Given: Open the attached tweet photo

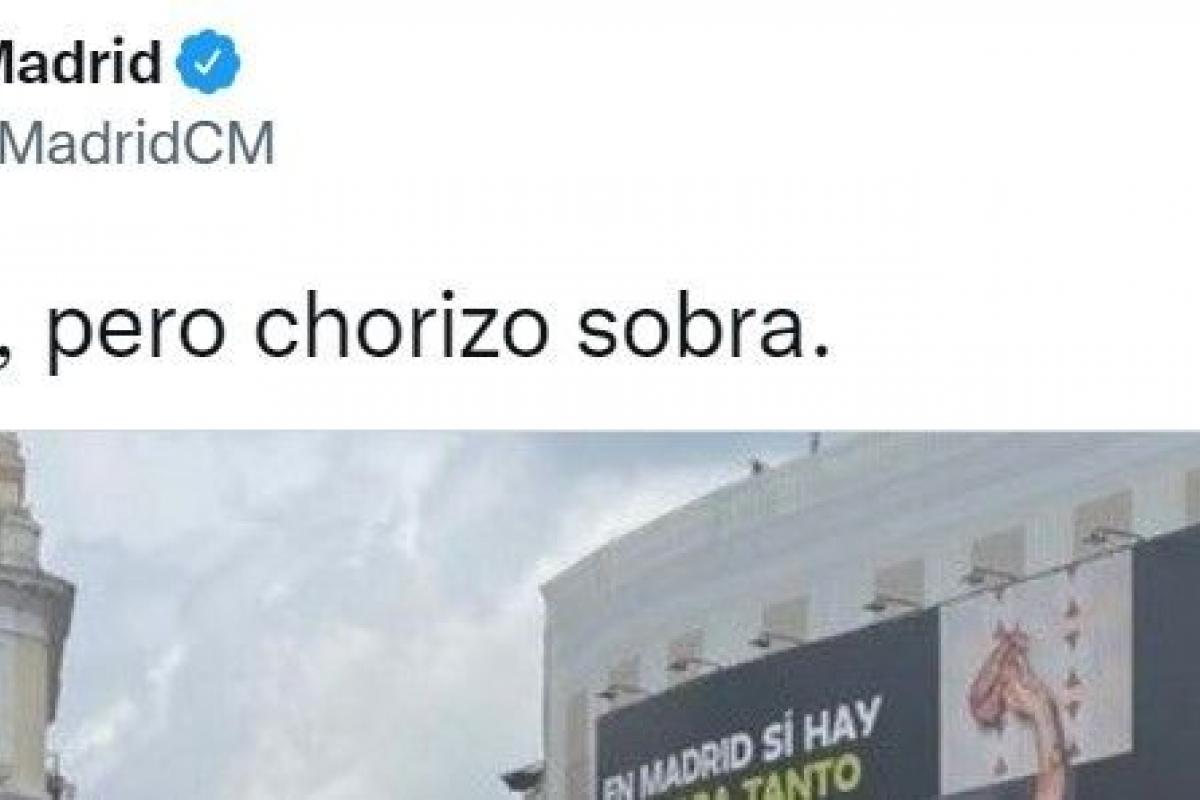Looking at the screenshot, I should click(600, 615).
